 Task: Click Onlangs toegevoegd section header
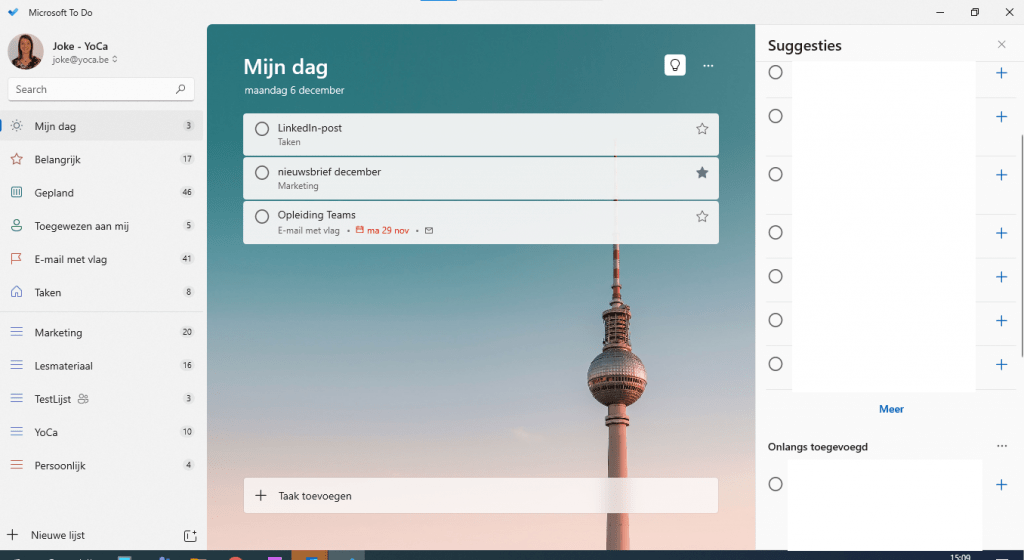(x=818, y=447)
